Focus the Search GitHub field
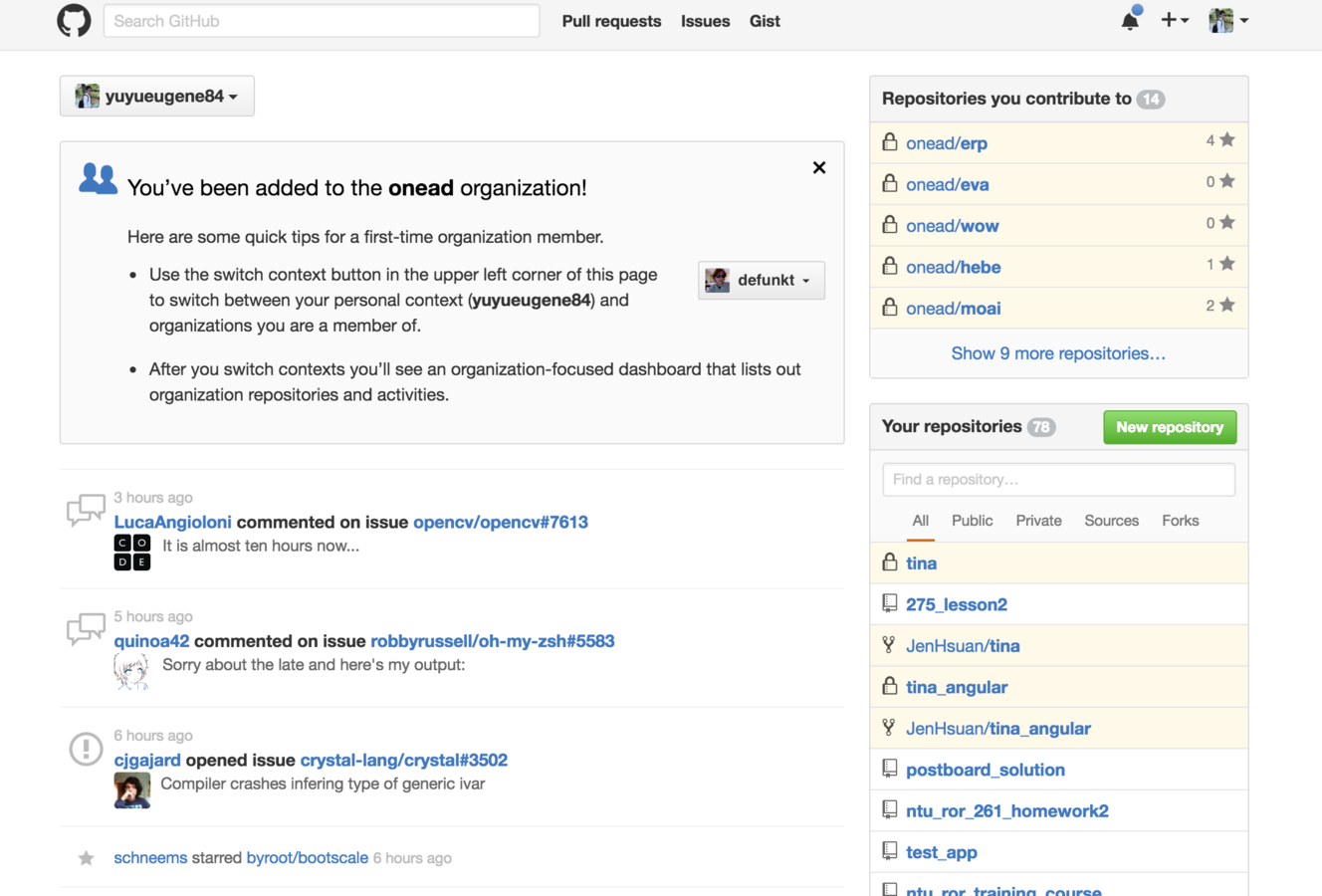The width and height of the screenshot is (1322, 896). point(322,21)
